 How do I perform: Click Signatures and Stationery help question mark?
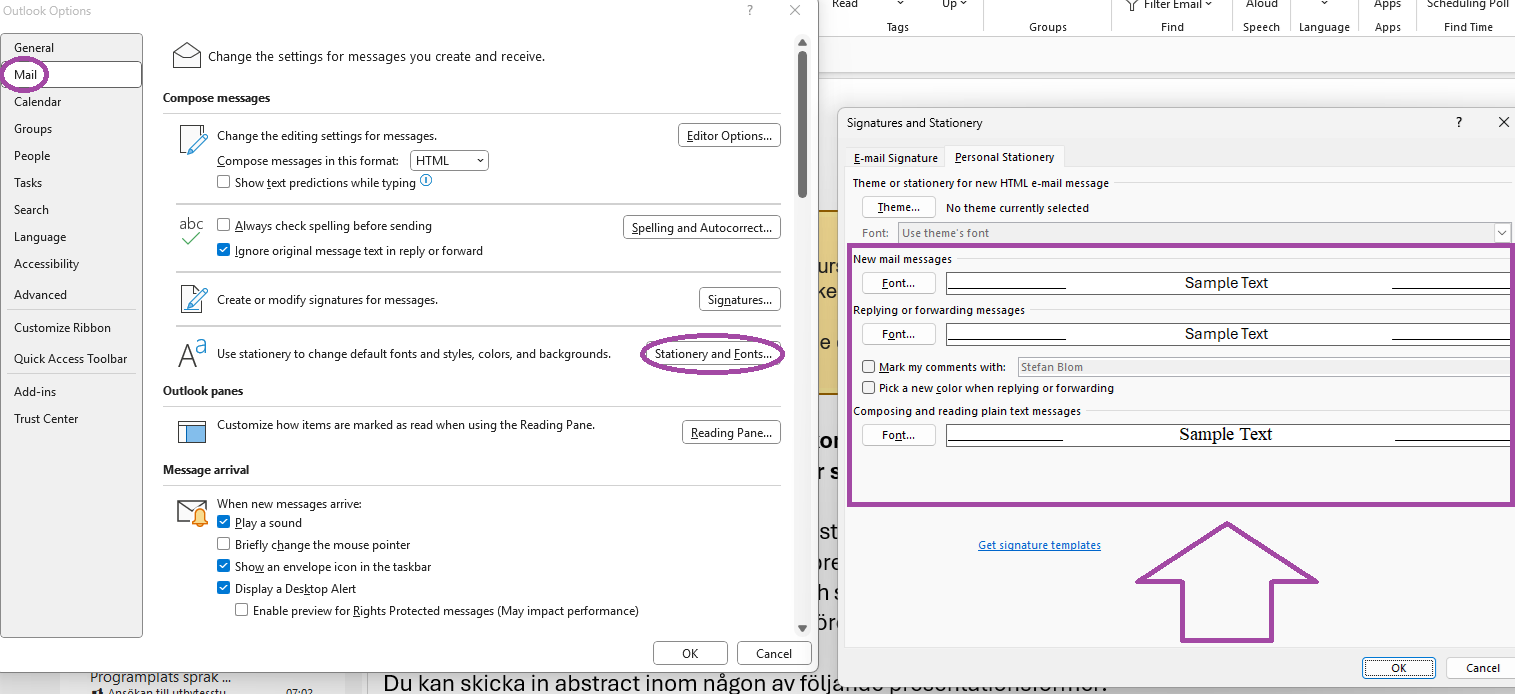[x=1459, y=122]
